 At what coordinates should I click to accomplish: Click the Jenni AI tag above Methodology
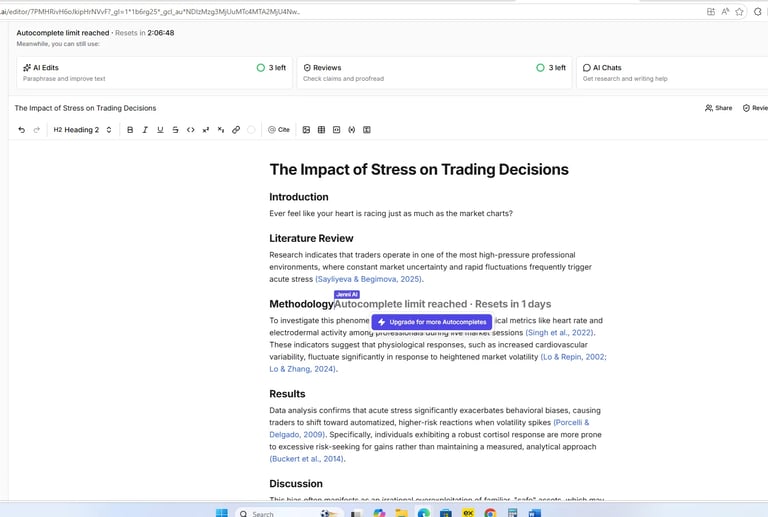point(347,294)
